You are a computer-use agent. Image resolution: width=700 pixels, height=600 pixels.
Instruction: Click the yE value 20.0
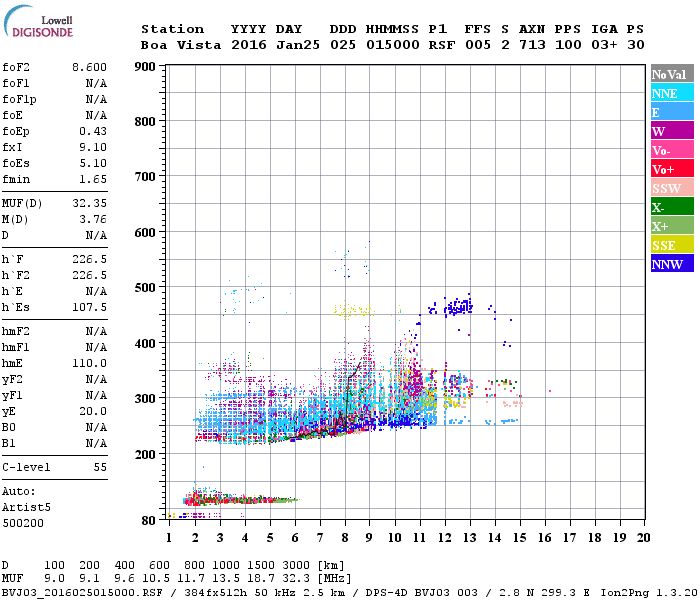point(93,411)
